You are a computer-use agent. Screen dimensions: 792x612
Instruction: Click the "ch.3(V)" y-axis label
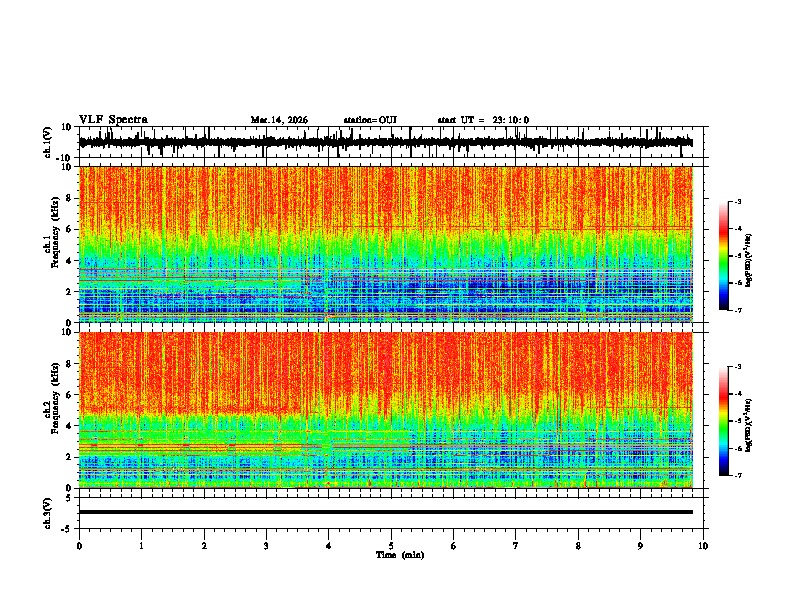pos(48,513)
